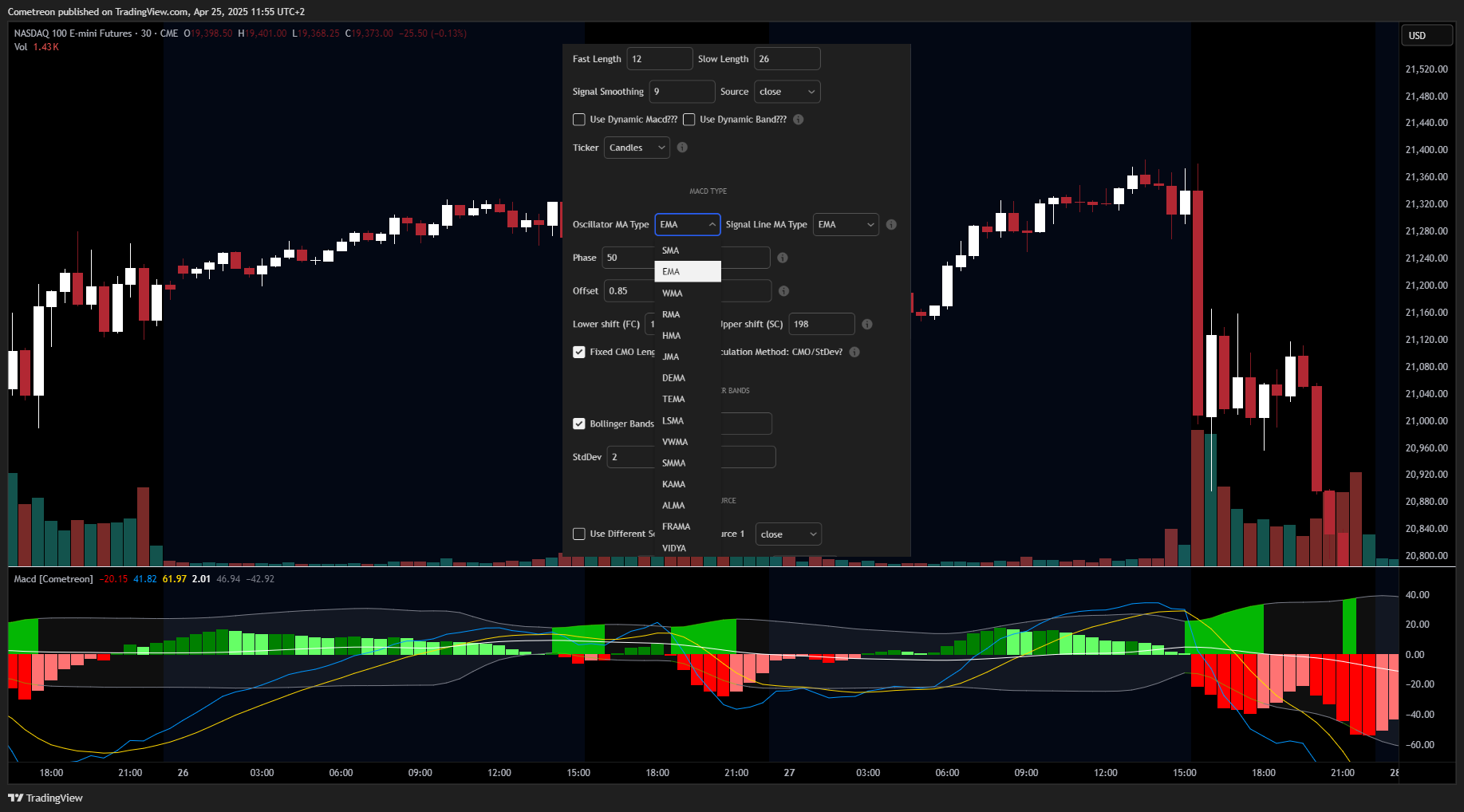Click Slow Length input field
Screen dimensions: 1464x812
[787, 59]
